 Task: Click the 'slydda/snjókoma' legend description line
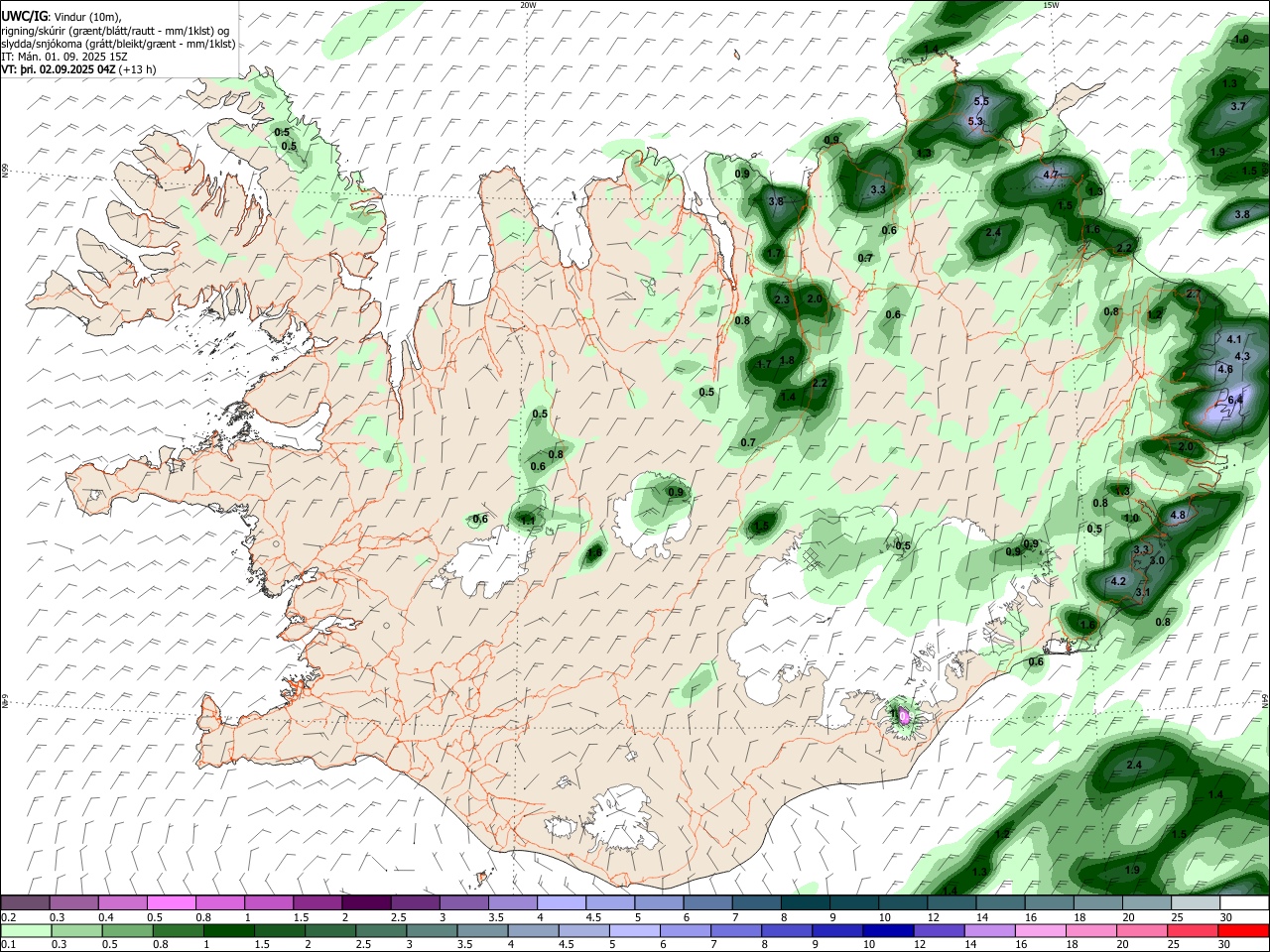(118, 44)
